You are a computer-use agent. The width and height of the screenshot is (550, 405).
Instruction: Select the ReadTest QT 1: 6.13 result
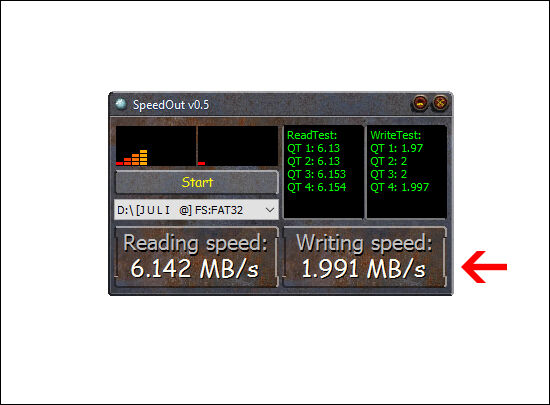point(313,148)
